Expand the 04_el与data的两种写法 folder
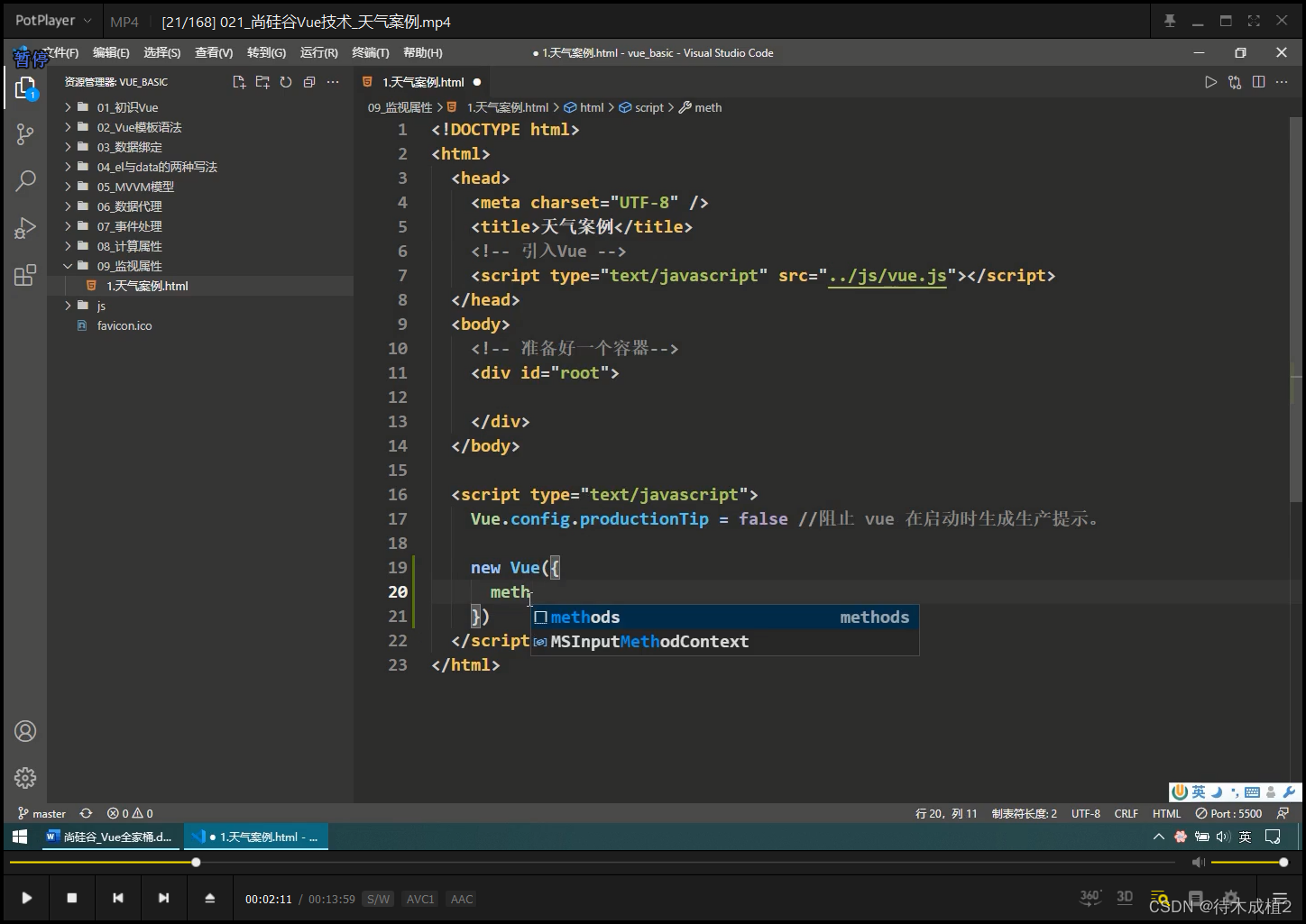1306x924 pixels. (x=200, y=167)
